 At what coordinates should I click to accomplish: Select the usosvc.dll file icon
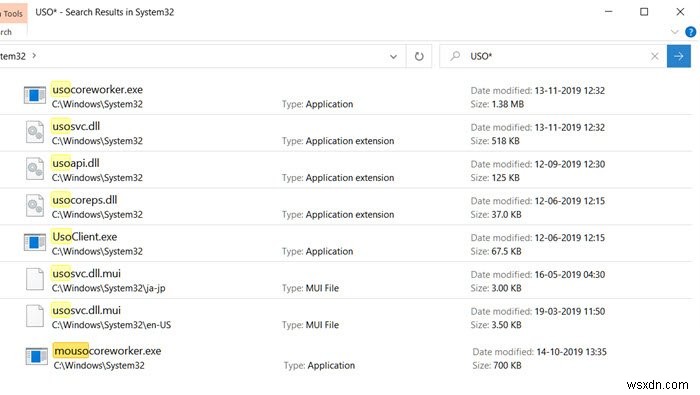(x=35, y=132)
